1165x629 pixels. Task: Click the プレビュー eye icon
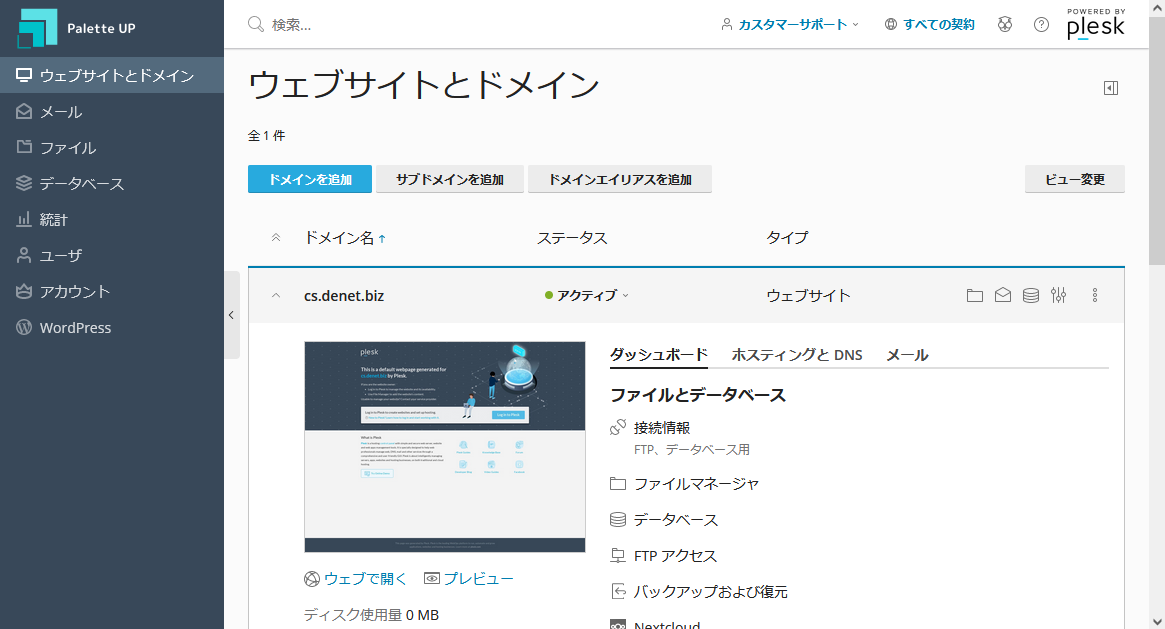point(432,579)
